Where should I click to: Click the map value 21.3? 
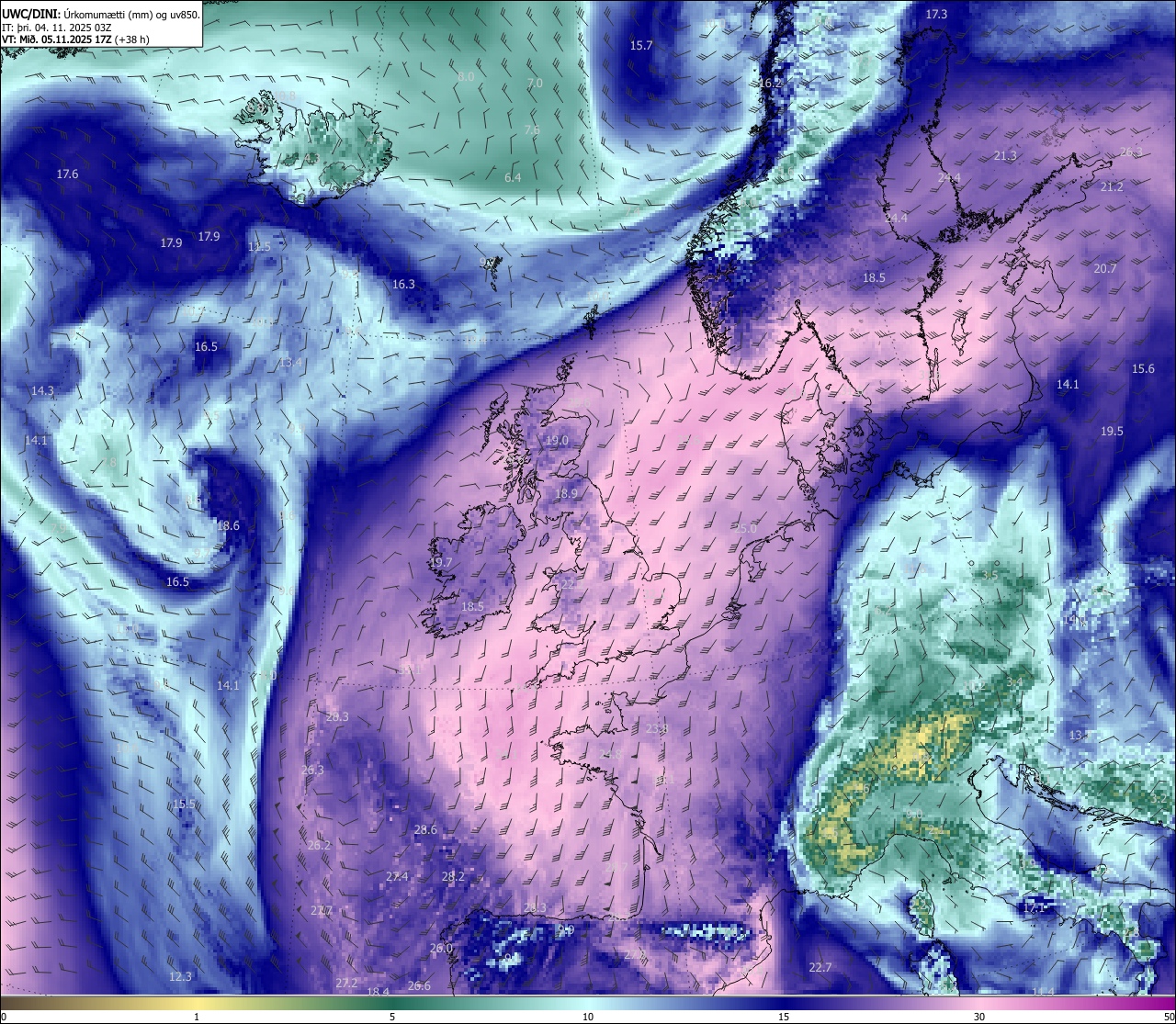(x=1005, y=156)
